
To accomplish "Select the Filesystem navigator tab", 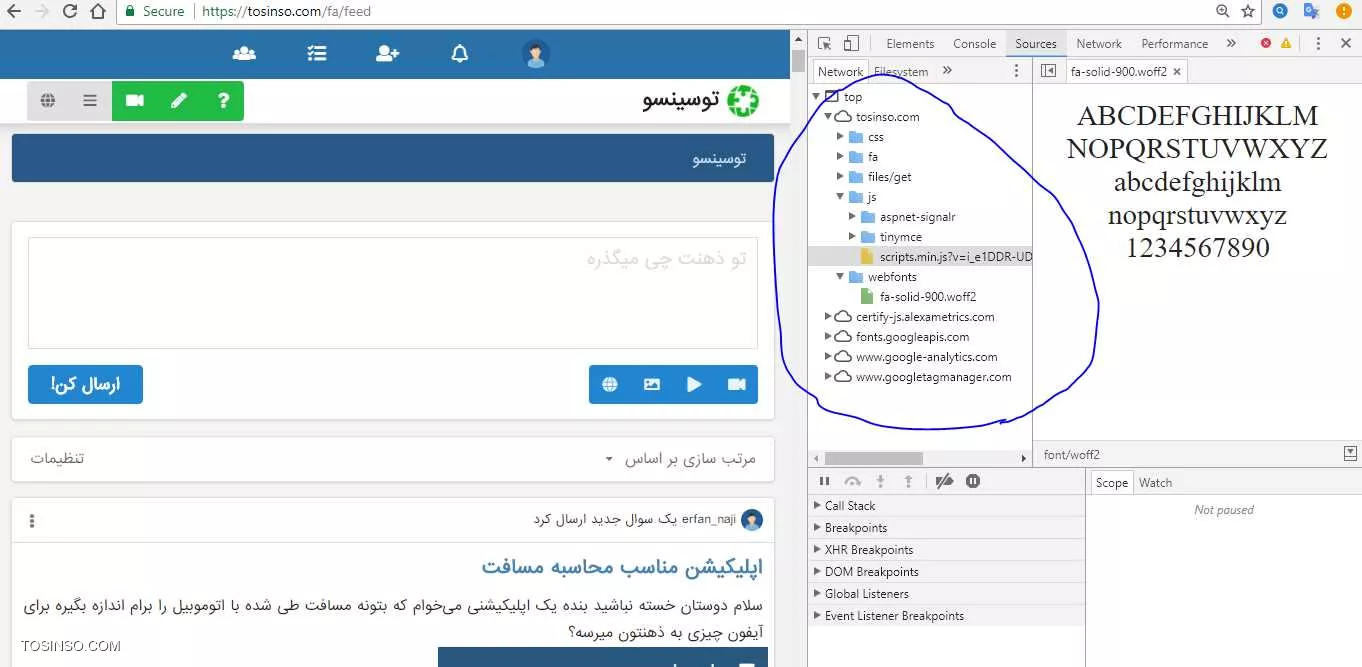I will click(x=901, y=72).
